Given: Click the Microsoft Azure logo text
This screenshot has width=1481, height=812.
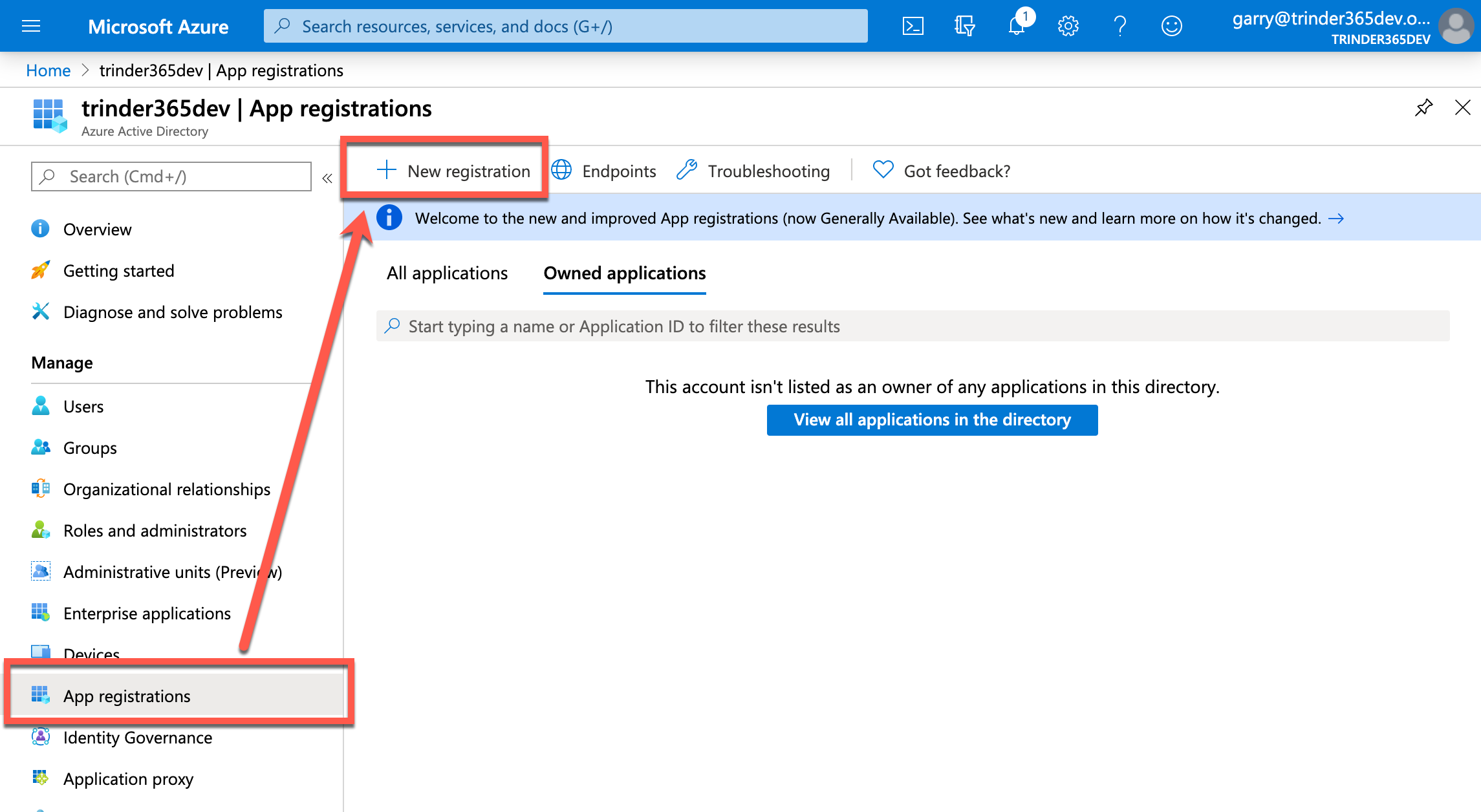Looking at the screenshot, I should [x=158, y=27].
